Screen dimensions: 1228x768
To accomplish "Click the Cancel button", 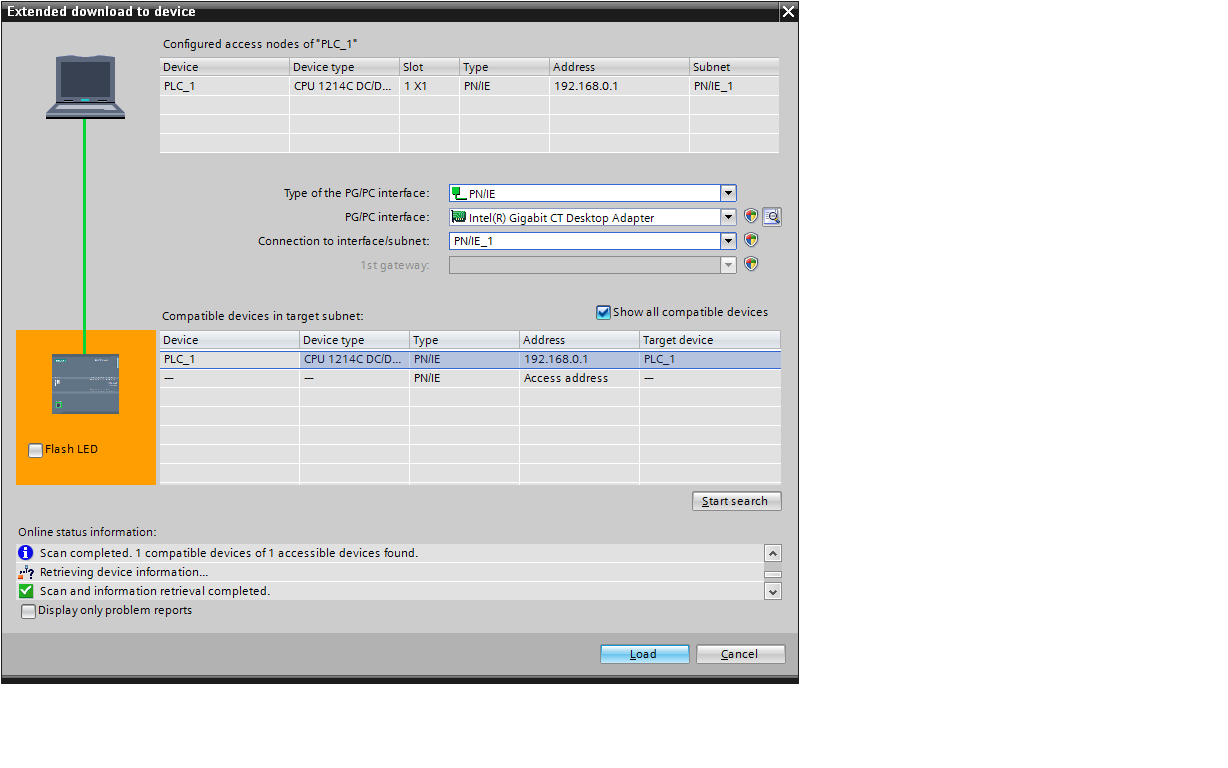I will [x=741, y=654].
